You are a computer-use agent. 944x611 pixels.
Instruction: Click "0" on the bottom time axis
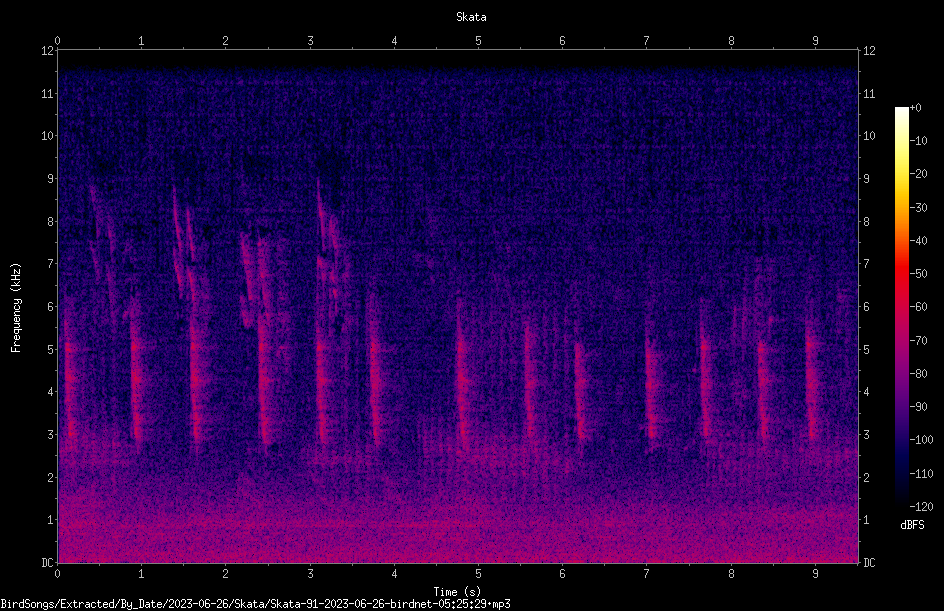[x=57, y=574]
